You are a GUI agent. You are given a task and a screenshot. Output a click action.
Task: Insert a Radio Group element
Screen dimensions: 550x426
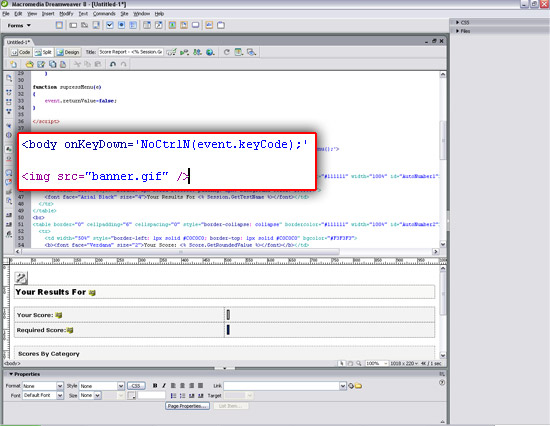point(133,25)
